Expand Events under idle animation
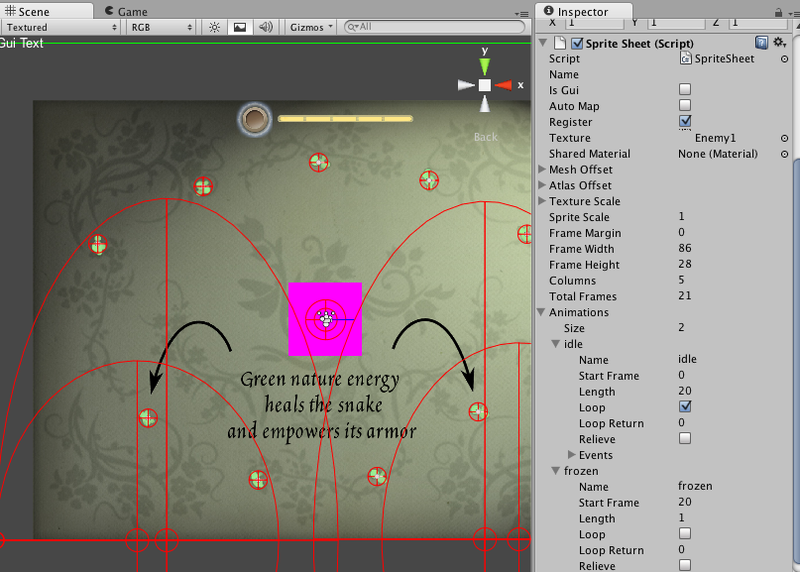Viewport: 800px width, 572px height. 572,454
